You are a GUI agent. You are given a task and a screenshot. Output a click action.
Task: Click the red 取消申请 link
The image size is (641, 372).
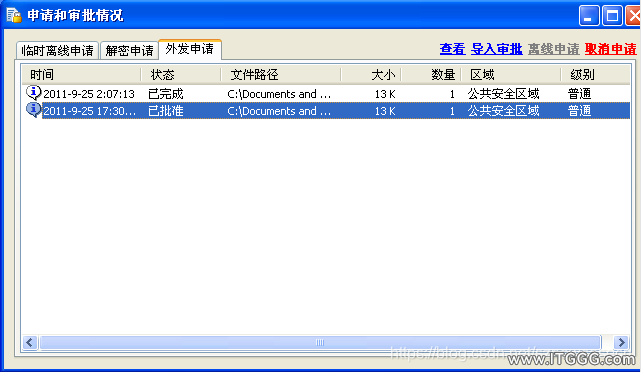(x=610, y=49)
